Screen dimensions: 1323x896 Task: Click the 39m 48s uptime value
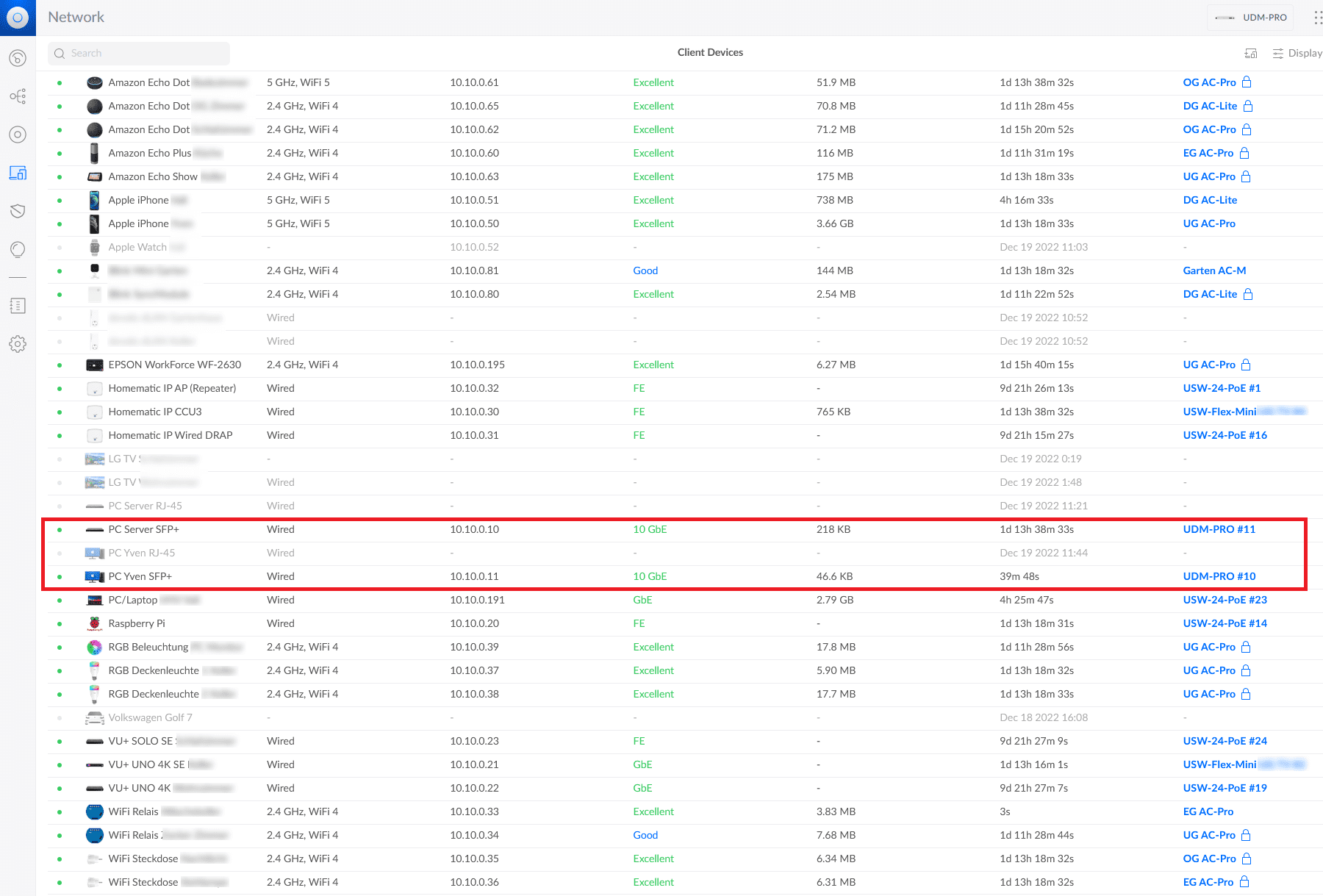pyautogui.click(x=1019, y=576)
